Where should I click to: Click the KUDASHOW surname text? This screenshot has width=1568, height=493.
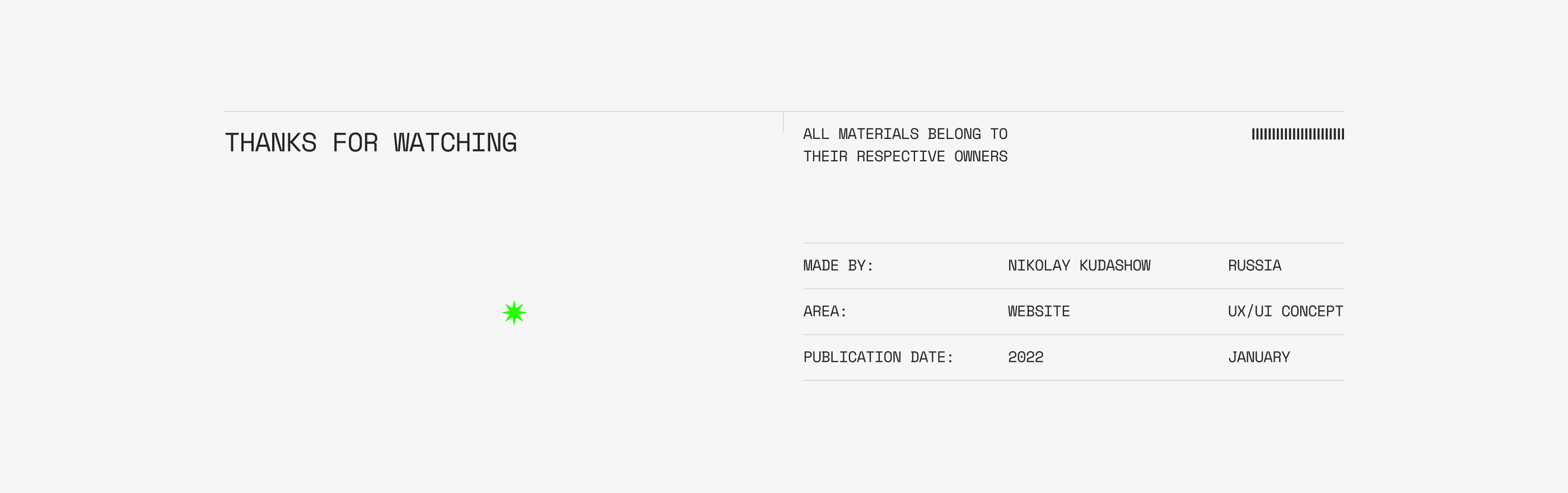pos(1114,266)
